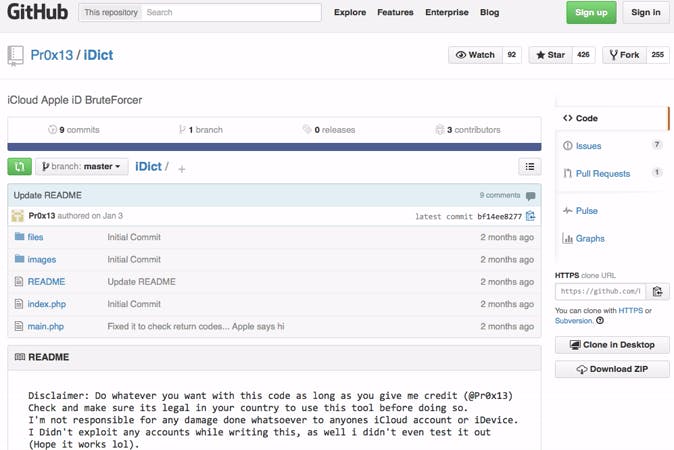This screenshot has height=450, width=674.
Task: Click the main.php file icon
Action: (19, 326)
